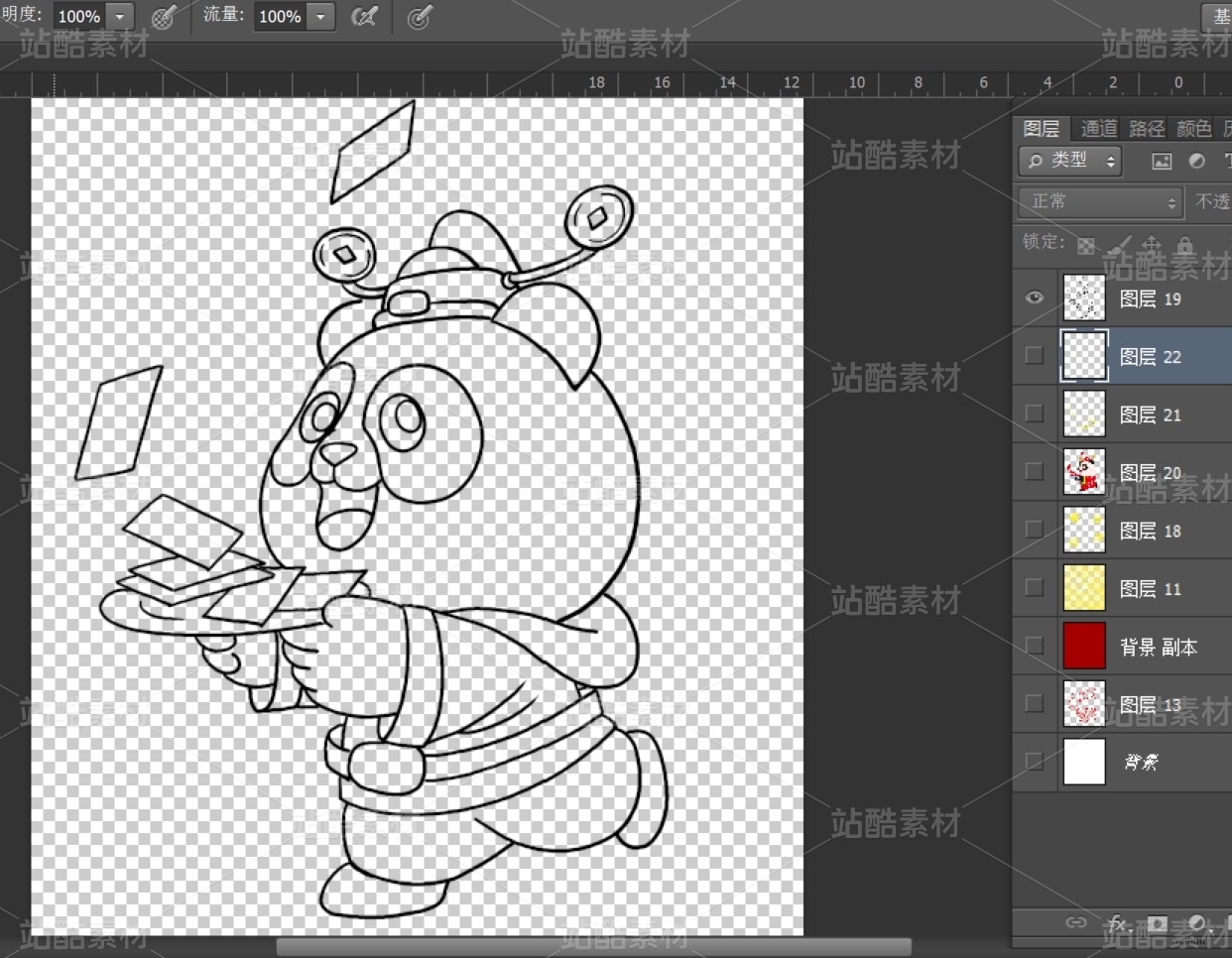Click italic 背景 layer name
The height and width of the screenshot is (958, 1232).
point(1141,762)
